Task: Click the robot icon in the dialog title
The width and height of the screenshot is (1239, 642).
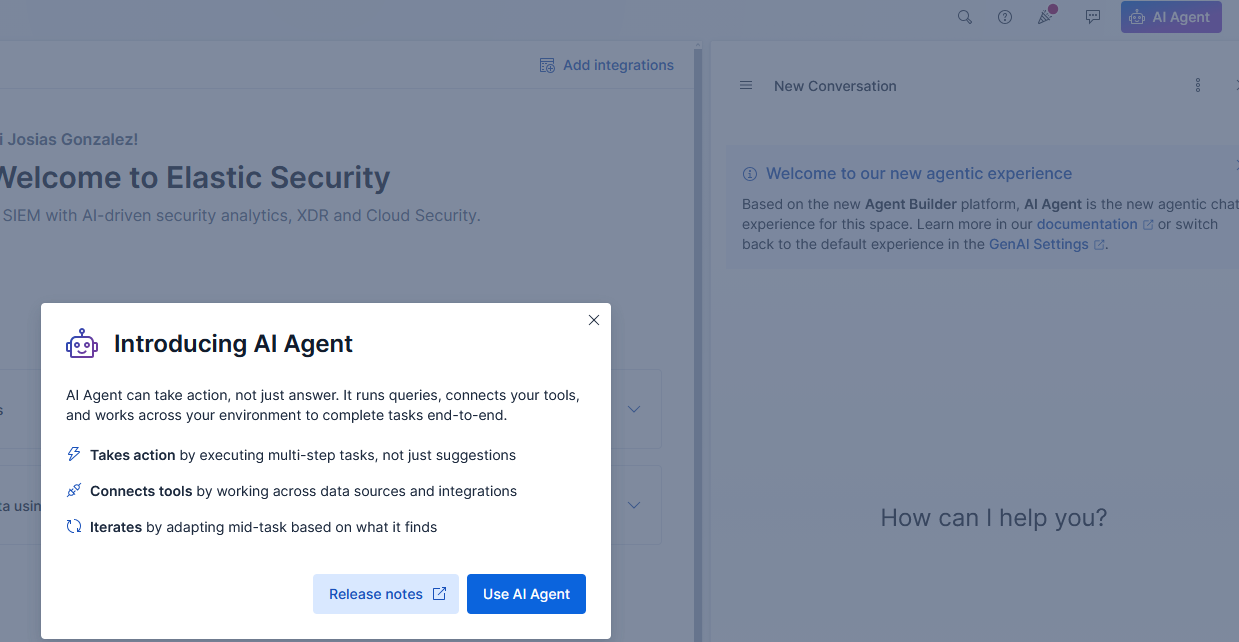Action: point(82,344)
